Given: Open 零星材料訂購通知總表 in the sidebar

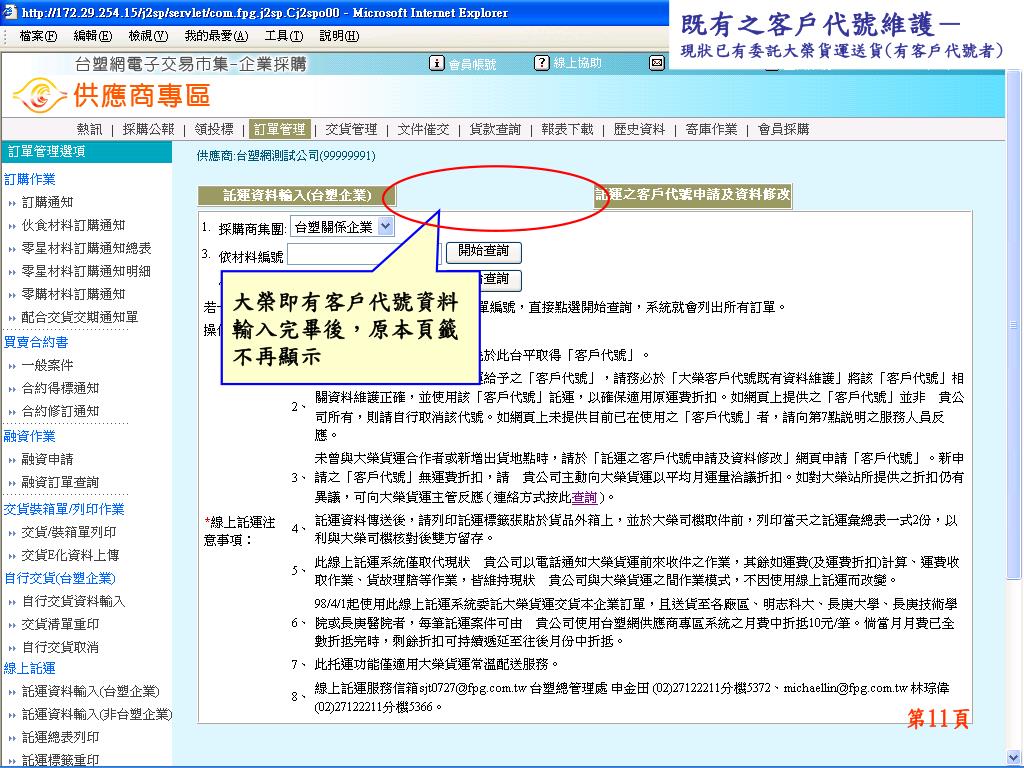Looking at the screenshot, I should click(86, 248).
